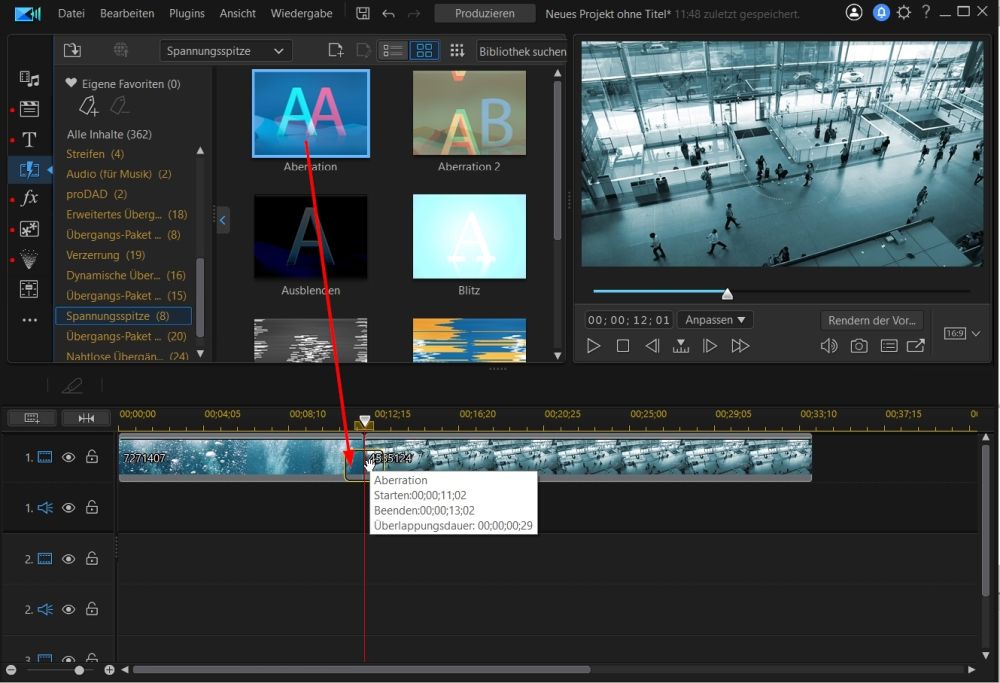Stop the preview playback
Viewport: 1000px width, 683px height.
[622, 346]
